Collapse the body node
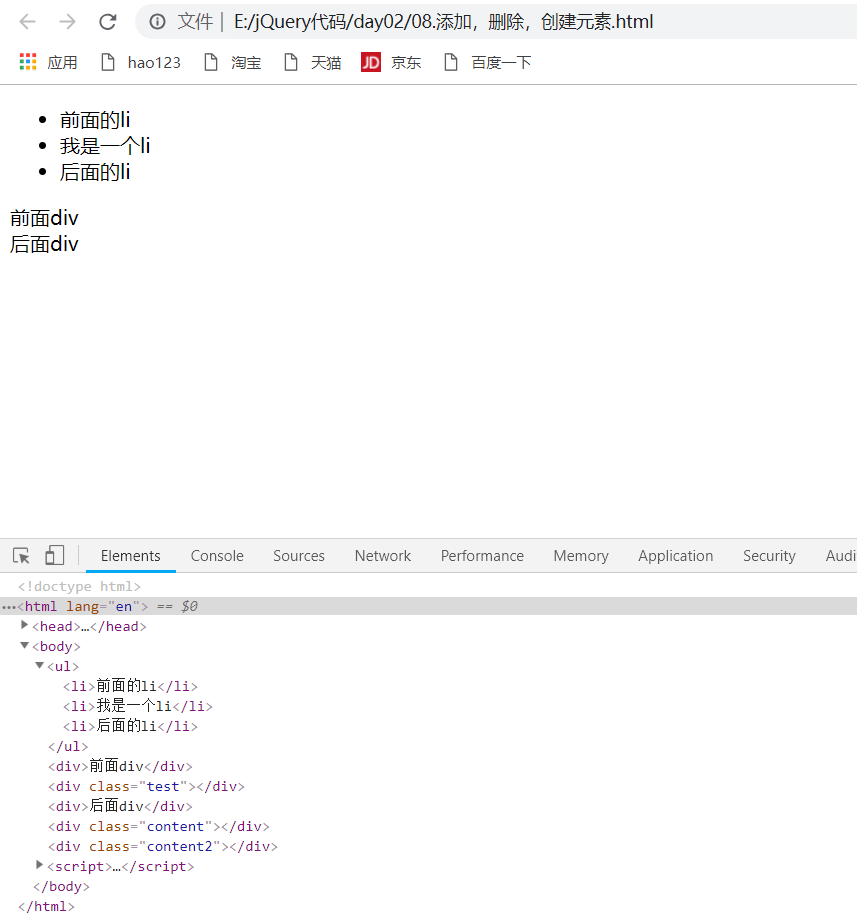857x922 pixels. tap(24, 646)
